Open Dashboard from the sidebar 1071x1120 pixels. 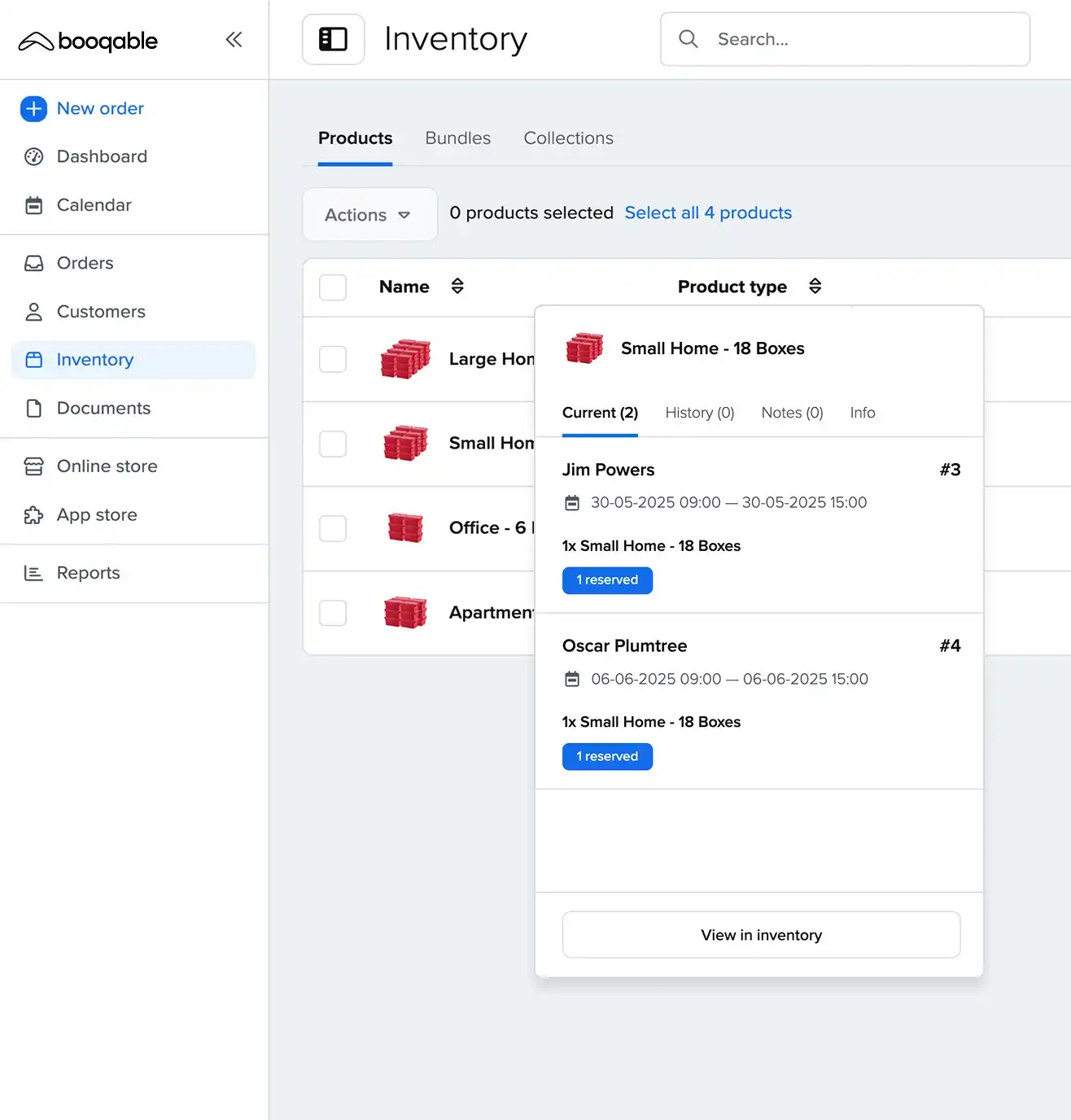click(x=102, y=156)
